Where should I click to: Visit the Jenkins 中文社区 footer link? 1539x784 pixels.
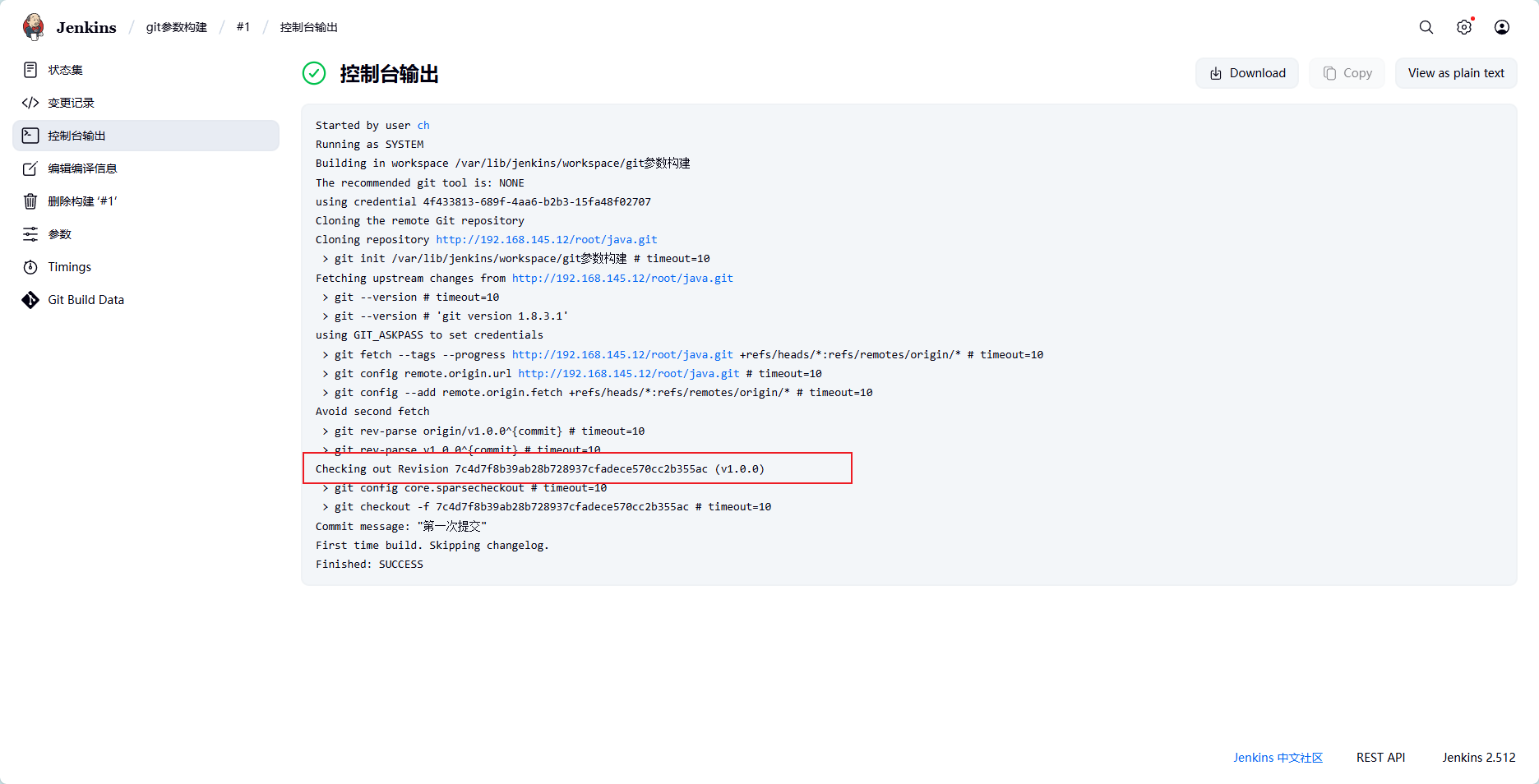[x=1278, y=757]
